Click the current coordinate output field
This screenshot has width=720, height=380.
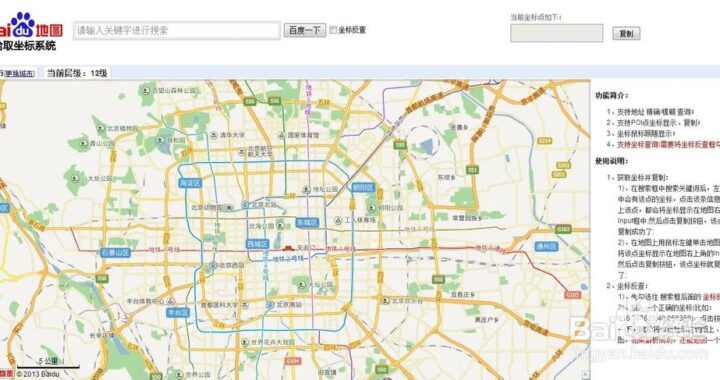pyautogui.click(x=557, y=33)
